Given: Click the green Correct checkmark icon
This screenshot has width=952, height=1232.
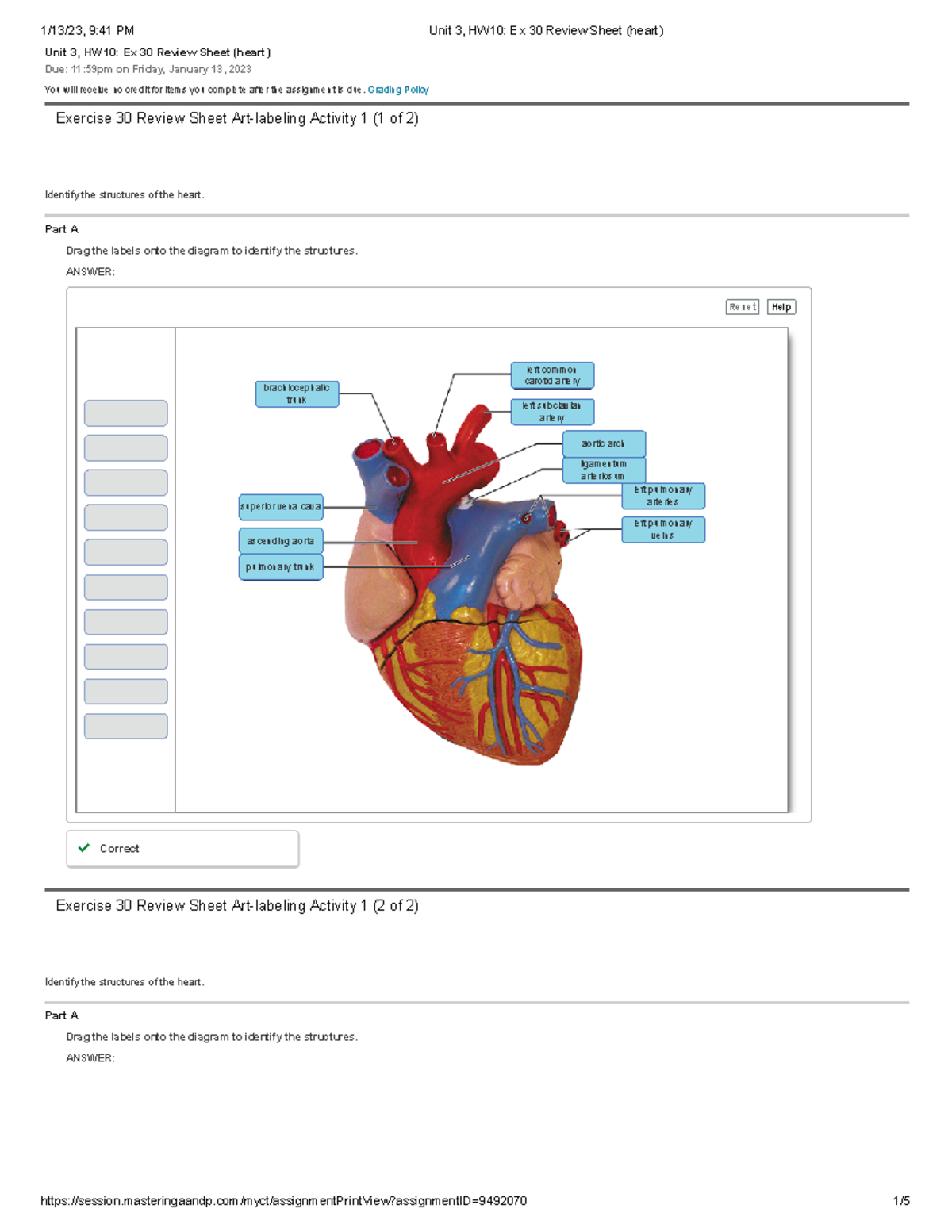Looking at the screenshot, I should (x=84, y=848).
